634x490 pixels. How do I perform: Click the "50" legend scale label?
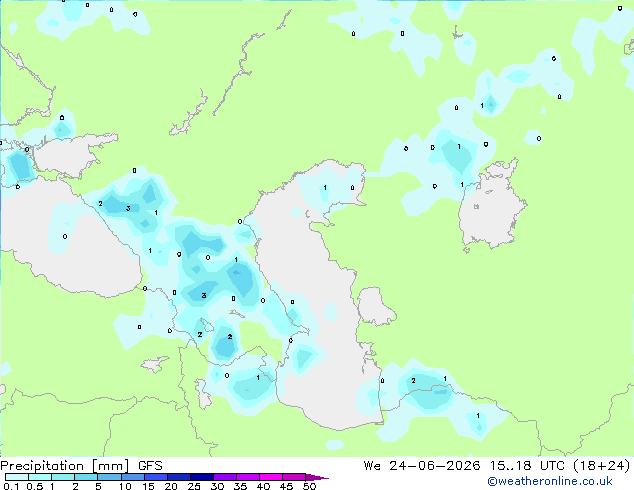309,486
